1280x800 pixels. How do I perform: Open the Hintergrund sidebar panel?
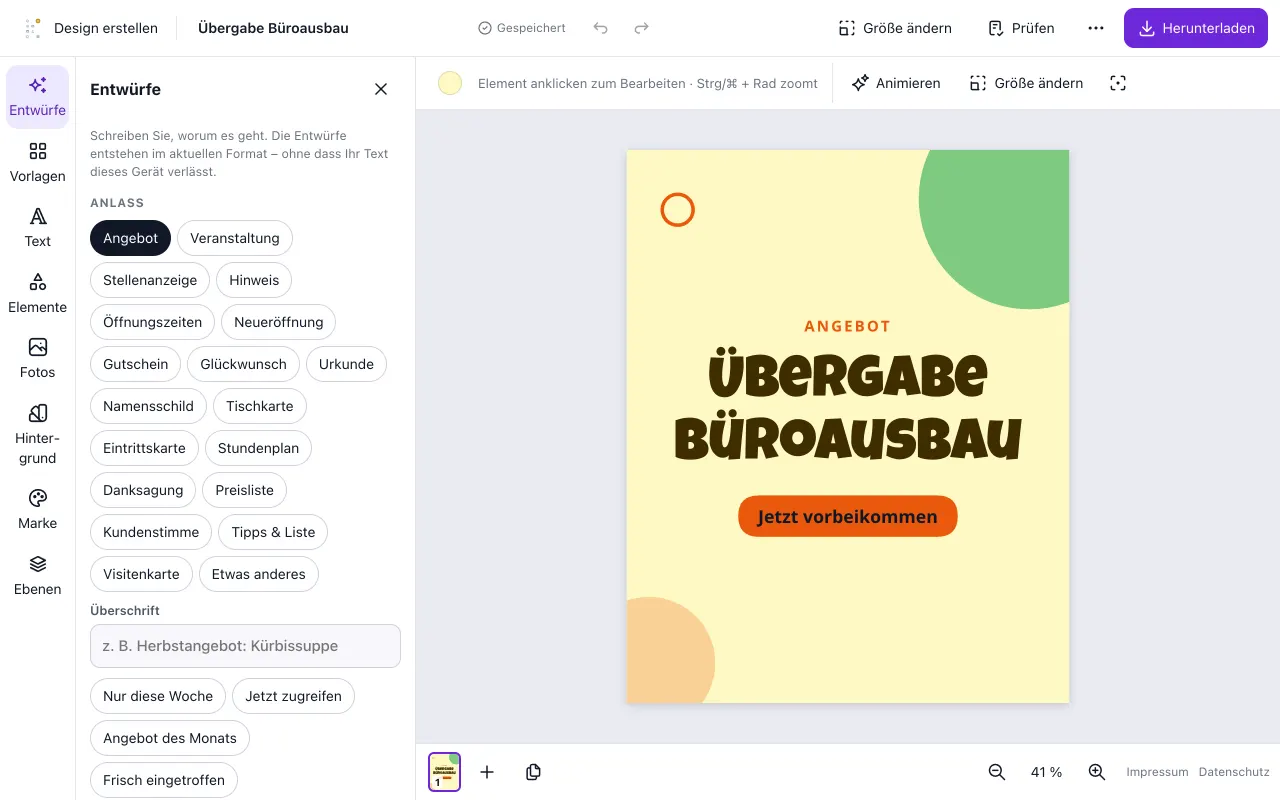[x=38, y=434]
